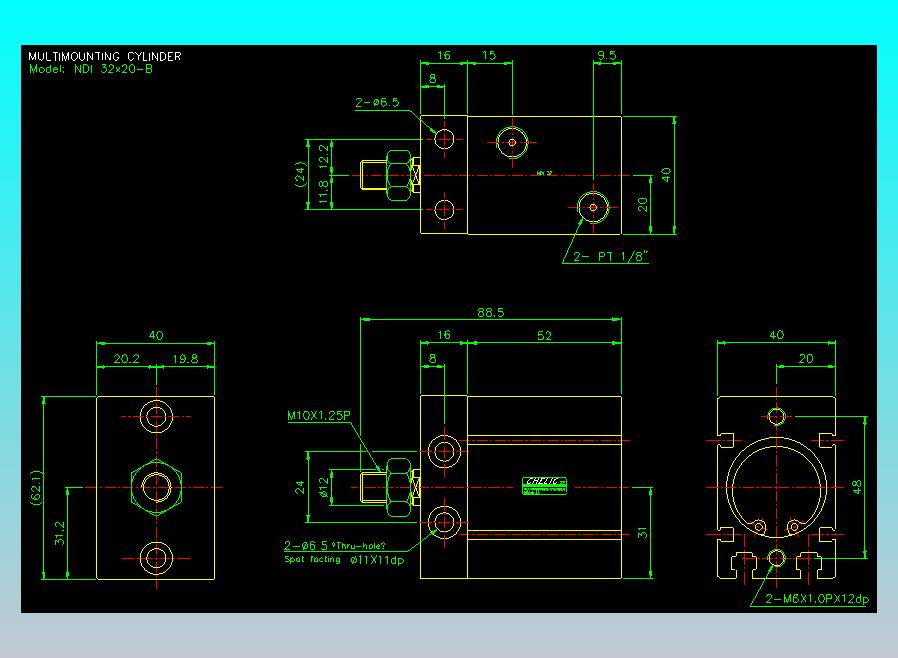
Task: Click the lower right PT port circle in top view
Action: pyautogui.click(x=593, y=207)
